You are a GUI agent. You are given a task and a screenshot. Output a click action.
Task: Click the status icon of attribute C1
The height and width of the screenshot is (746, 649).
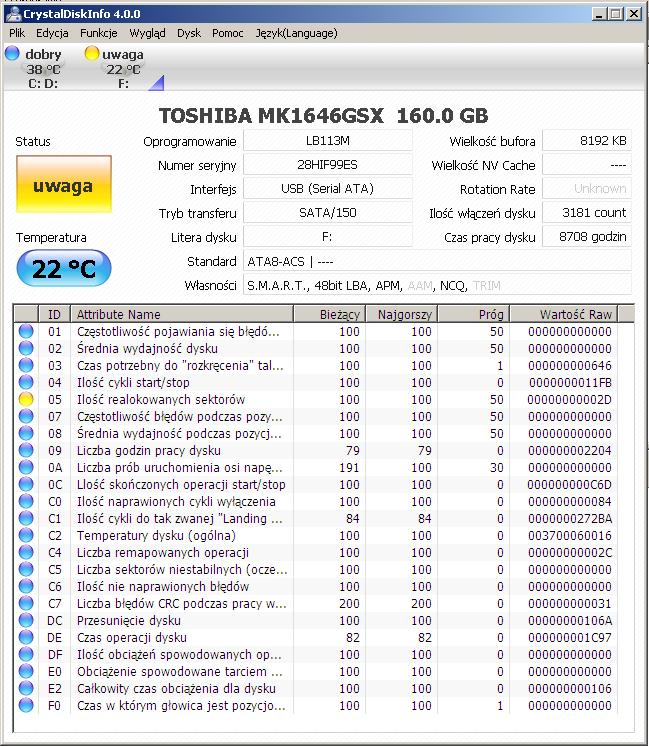[x=26, y=518]
